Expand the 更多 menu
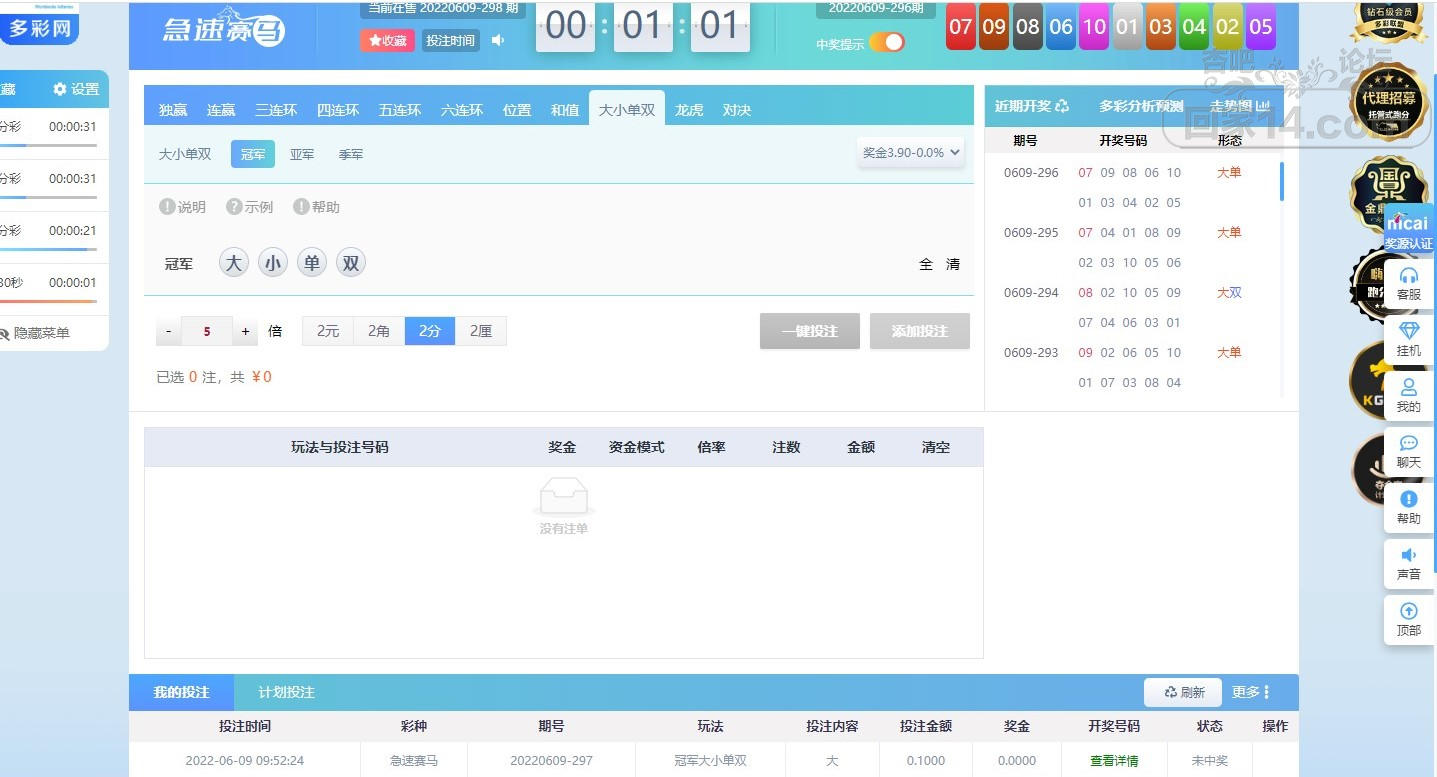 point(1251,692)
